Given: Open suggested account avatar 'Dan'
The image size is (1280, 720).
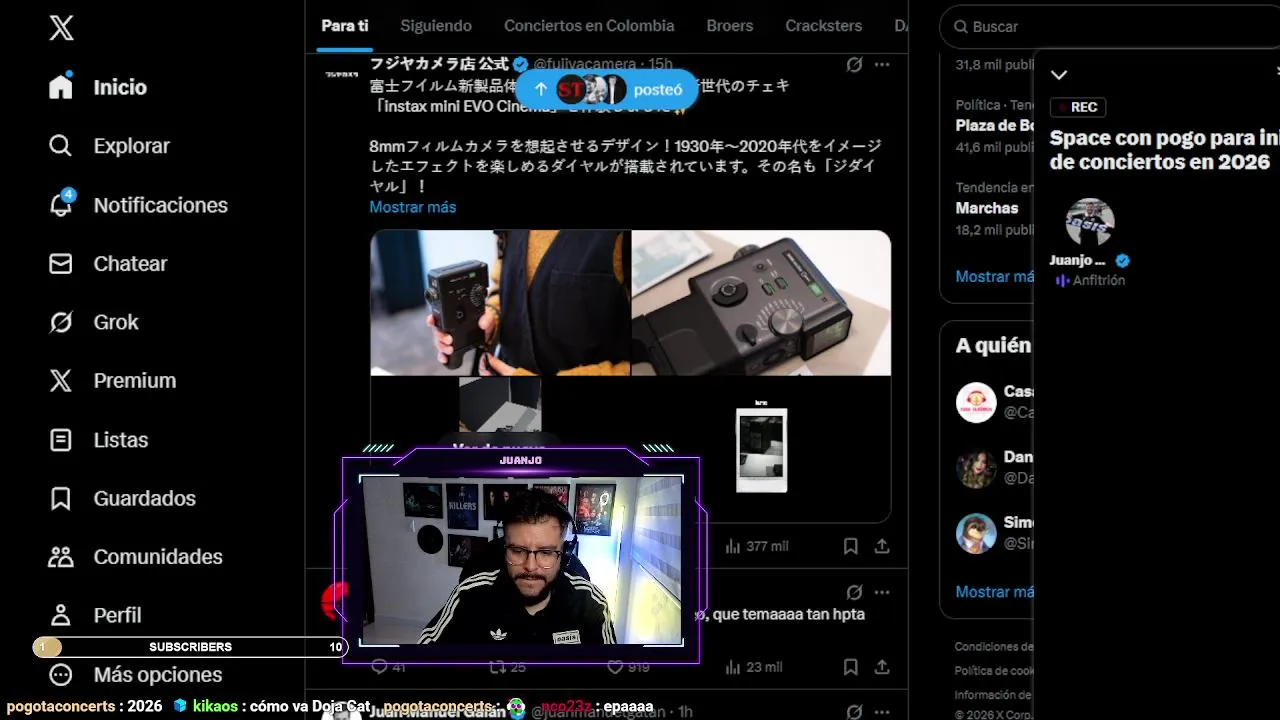Looking at the screenshot, I should (976, 468).
